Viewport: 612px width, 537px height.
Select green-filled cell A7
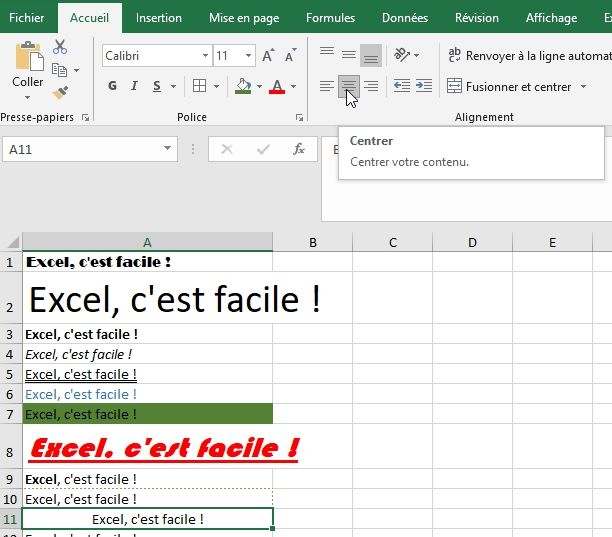coord(148,414)
